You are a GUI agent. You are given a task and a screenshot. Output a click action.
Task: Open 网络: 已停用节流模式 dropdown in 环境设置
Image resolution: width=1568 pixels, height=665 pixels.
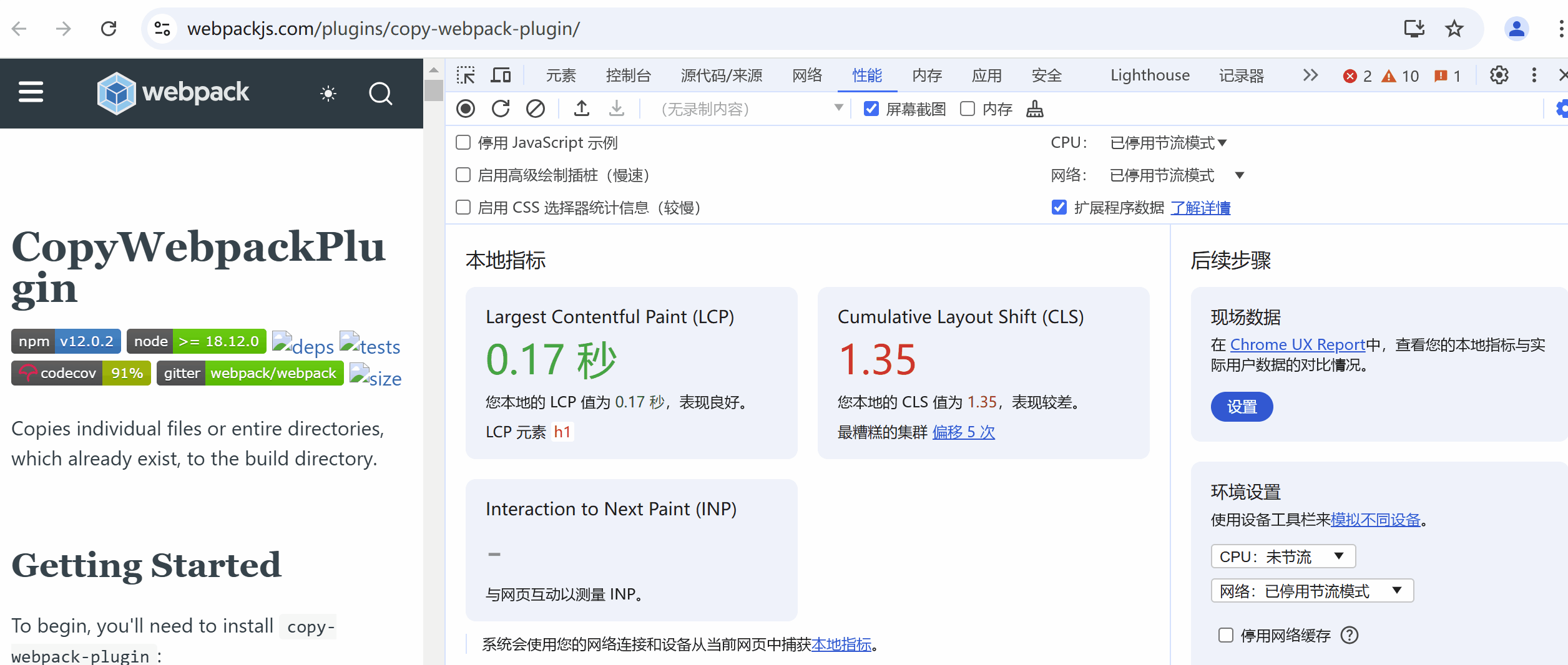pos(1312,591)
